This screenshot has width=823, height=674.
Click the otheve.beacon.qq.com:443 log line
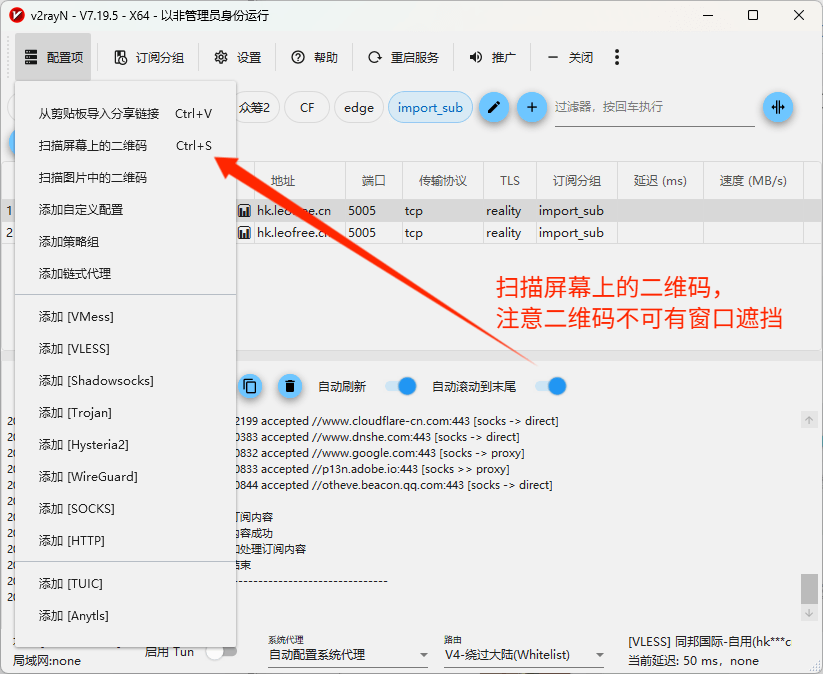pos(394,485)
